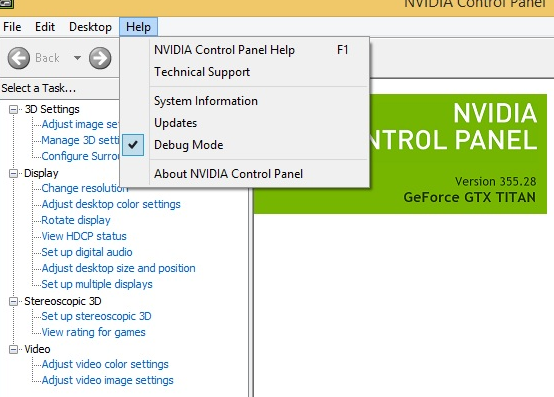Click the Forward arrow icon
The width and height of the screenshot is (554, 397).
100,58
